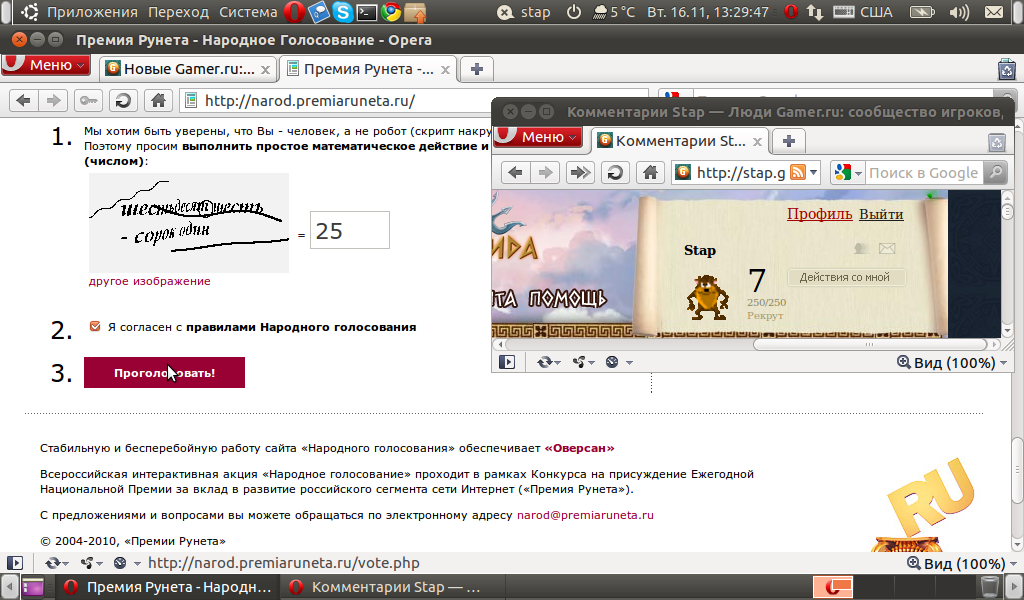Go forward in the Комментарии Stap window
1024x600 pixels.
[545, 172]
